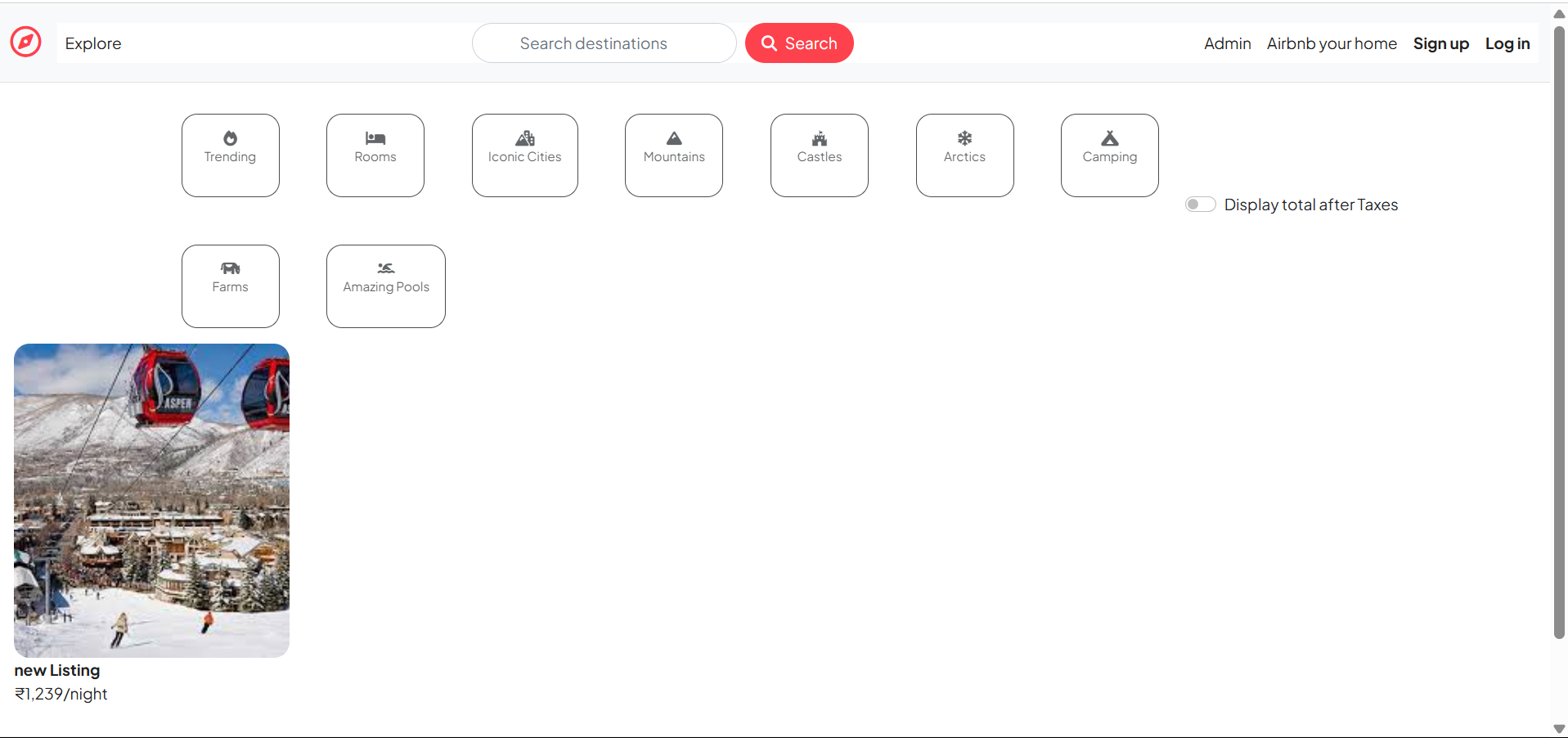Screen dimensions: 1568x738
Task: Click the red Search button
Action: tap(799, 43)
